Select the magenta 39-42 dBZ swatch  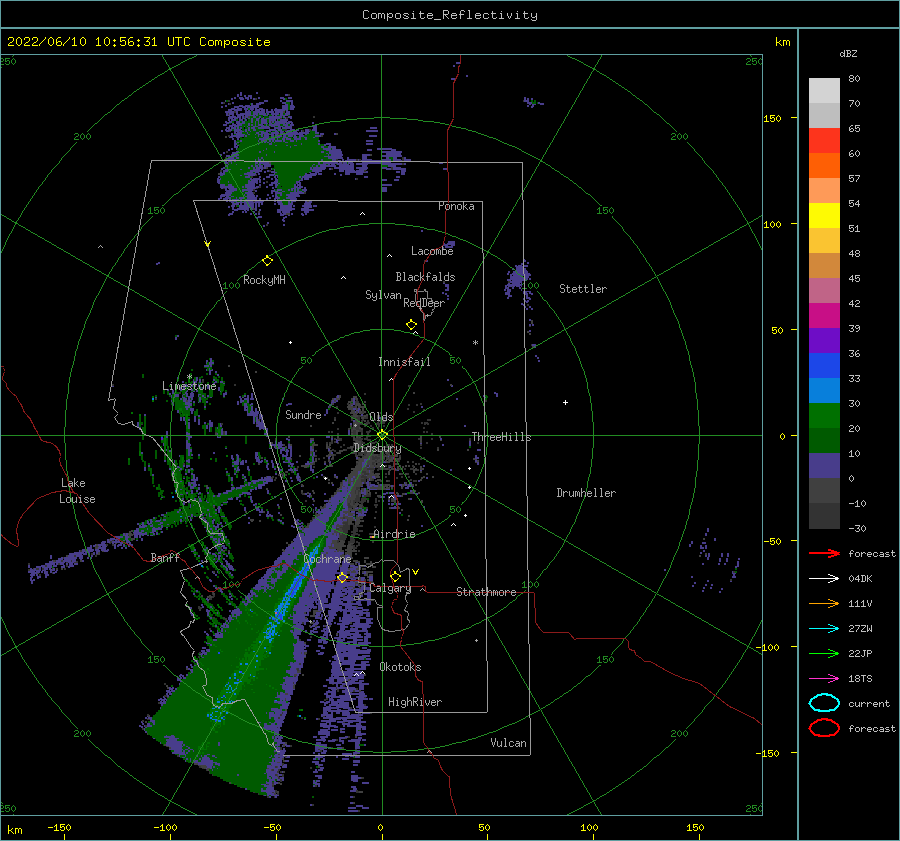tap(824, 315)
